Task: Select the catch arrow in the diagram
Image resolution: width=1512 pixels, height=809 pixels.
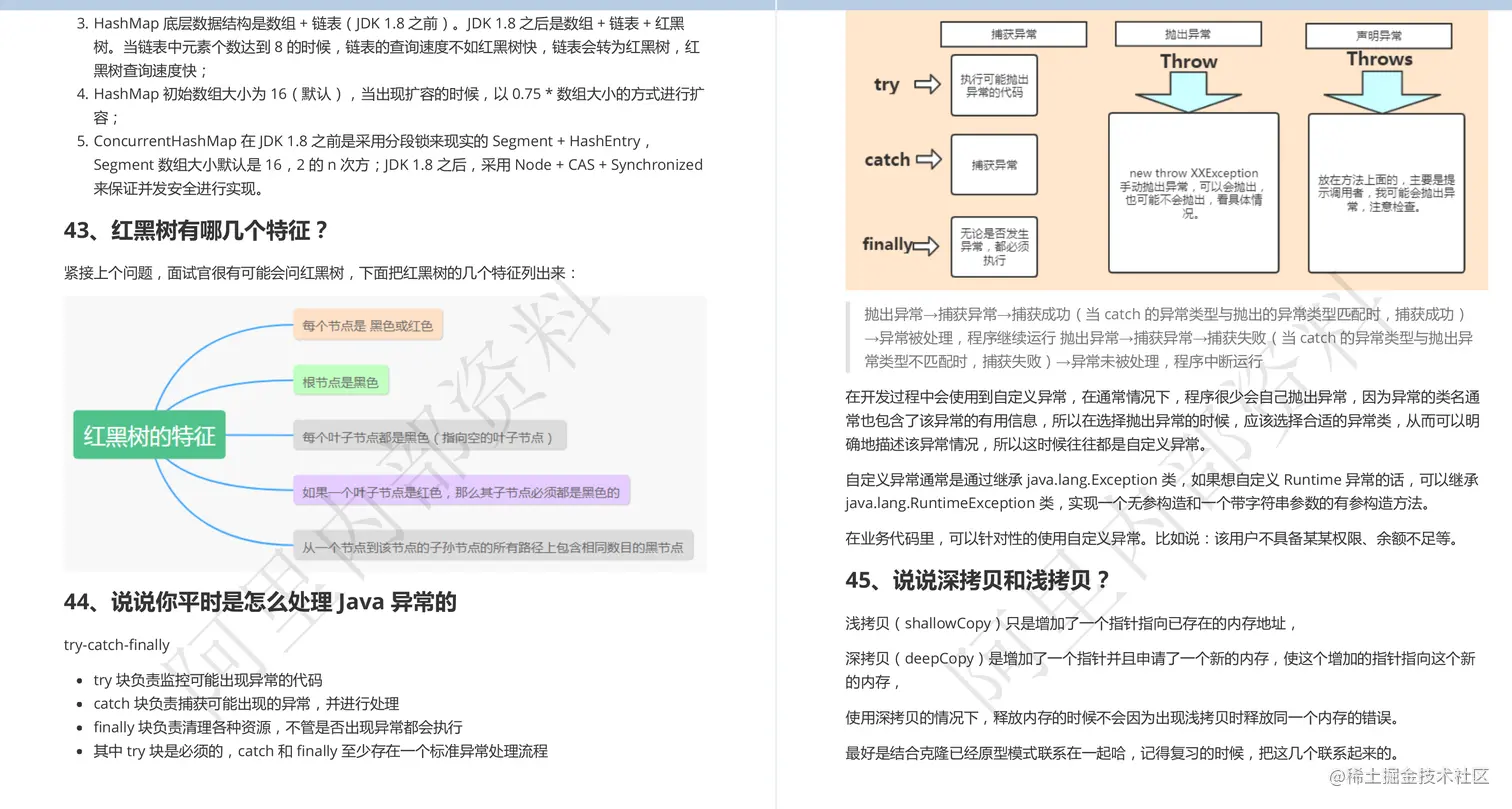Action: point(932,159)
